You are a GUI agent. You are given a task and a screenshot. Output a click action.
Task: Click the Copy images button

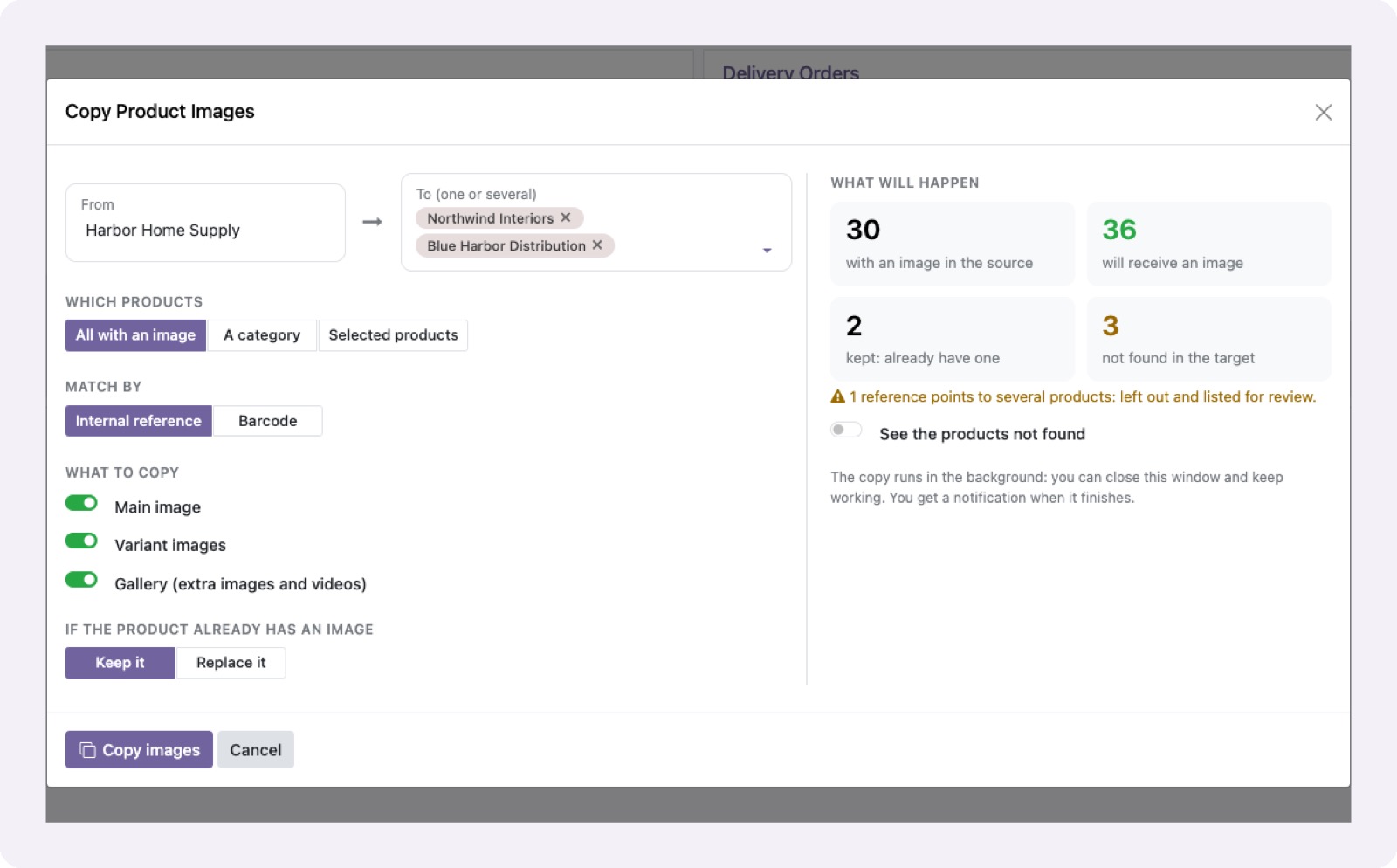[x=139, y=750]
